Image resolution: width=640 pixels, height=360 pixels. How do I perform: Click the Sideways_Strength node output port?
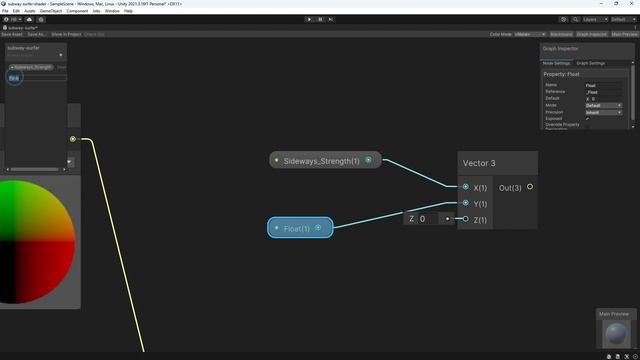[368, 160]
